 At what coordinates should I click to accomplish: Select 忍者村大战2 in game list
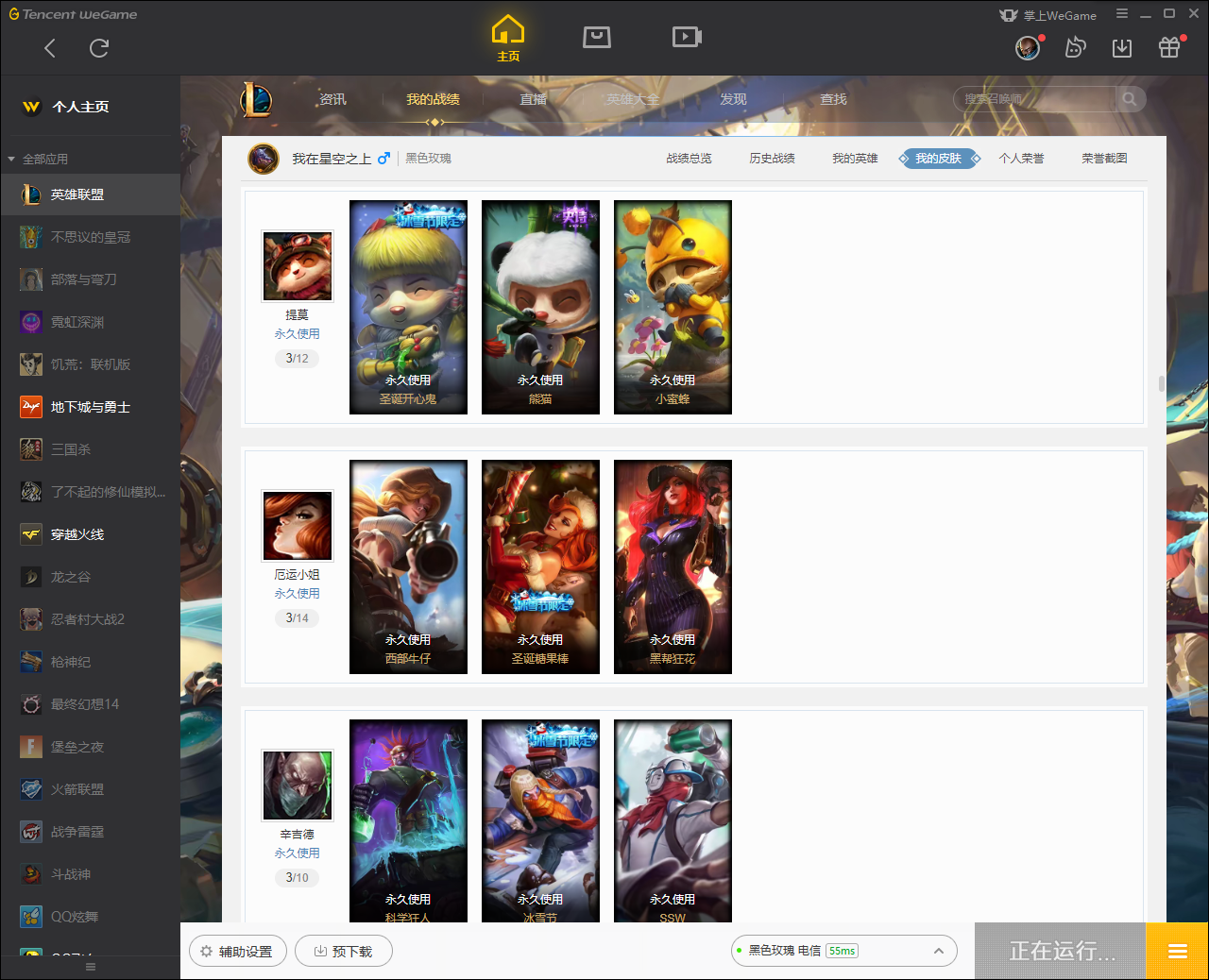coord(90,619)
